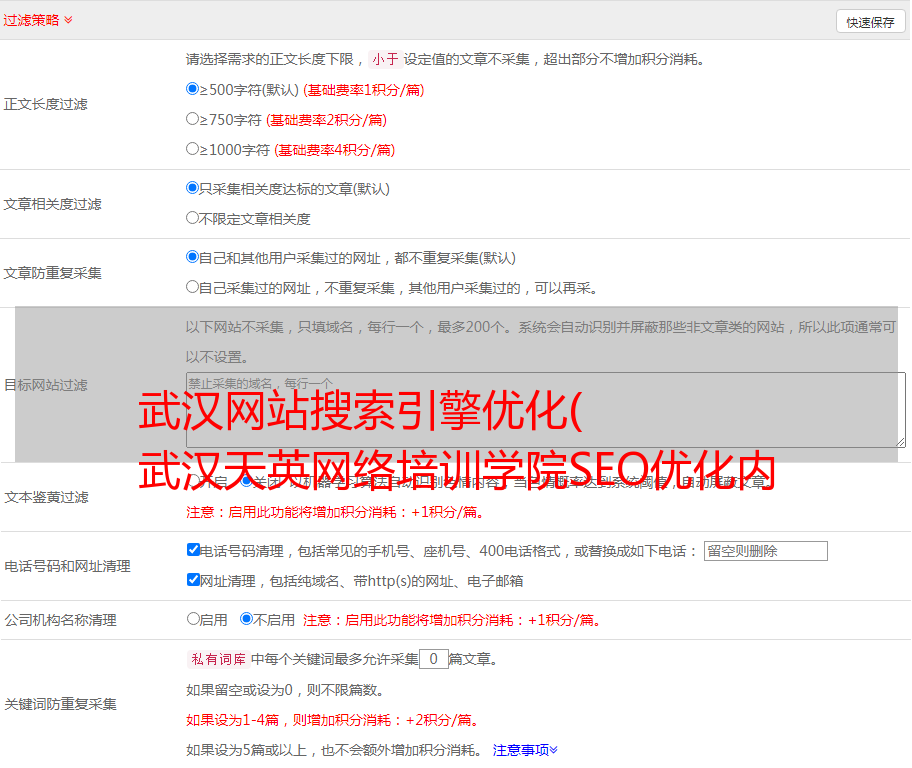Select the ≥500字符 default length option
This screenshot has width=912, height=768.
[193, 89]
